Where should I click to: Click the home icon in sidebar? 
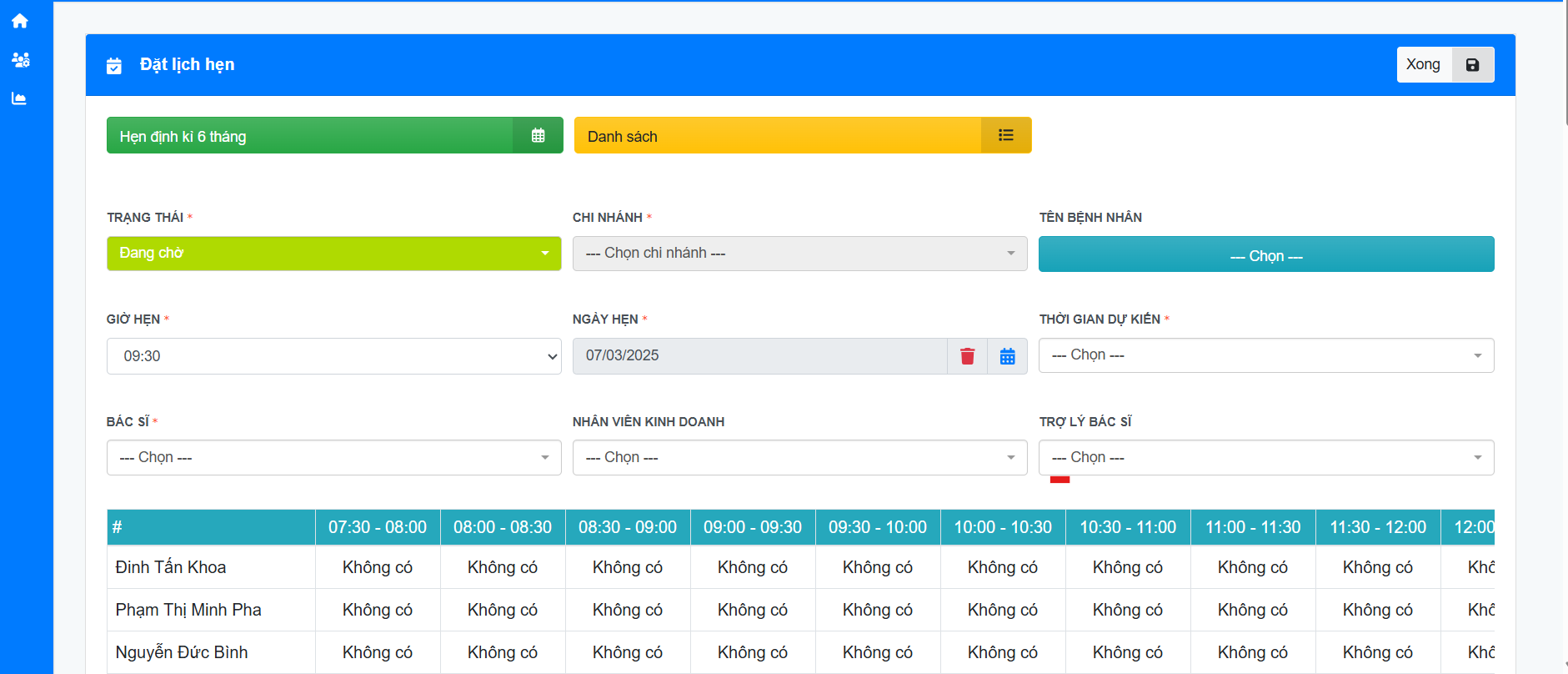pos(20,21)
